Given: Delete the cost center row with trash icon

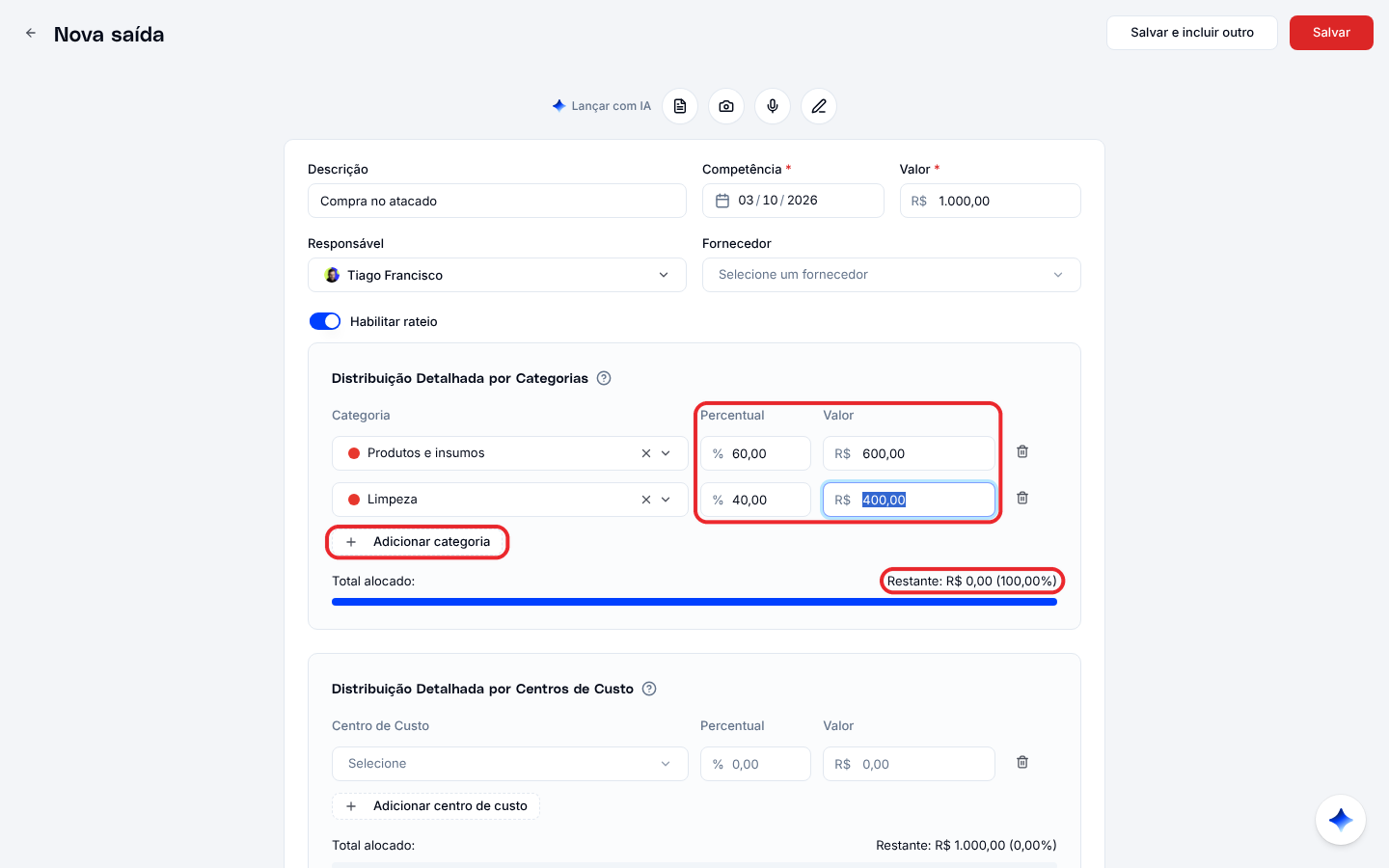Looking at the screenshot, I should point(1022,762).
